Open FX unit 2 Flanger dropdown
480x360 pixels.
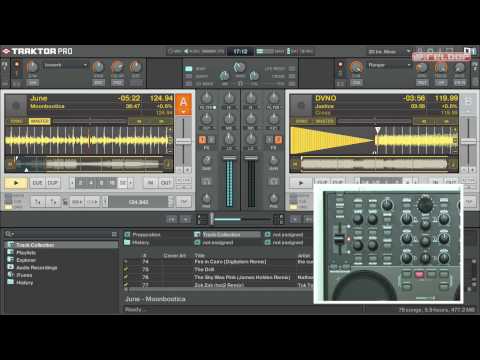389,65
